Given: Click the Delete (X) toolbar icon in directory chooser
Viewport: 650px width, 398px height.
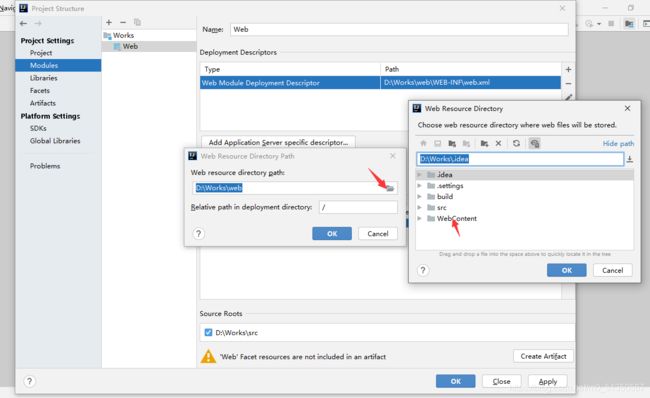Looking at the screenshot, I should [498, 143].
